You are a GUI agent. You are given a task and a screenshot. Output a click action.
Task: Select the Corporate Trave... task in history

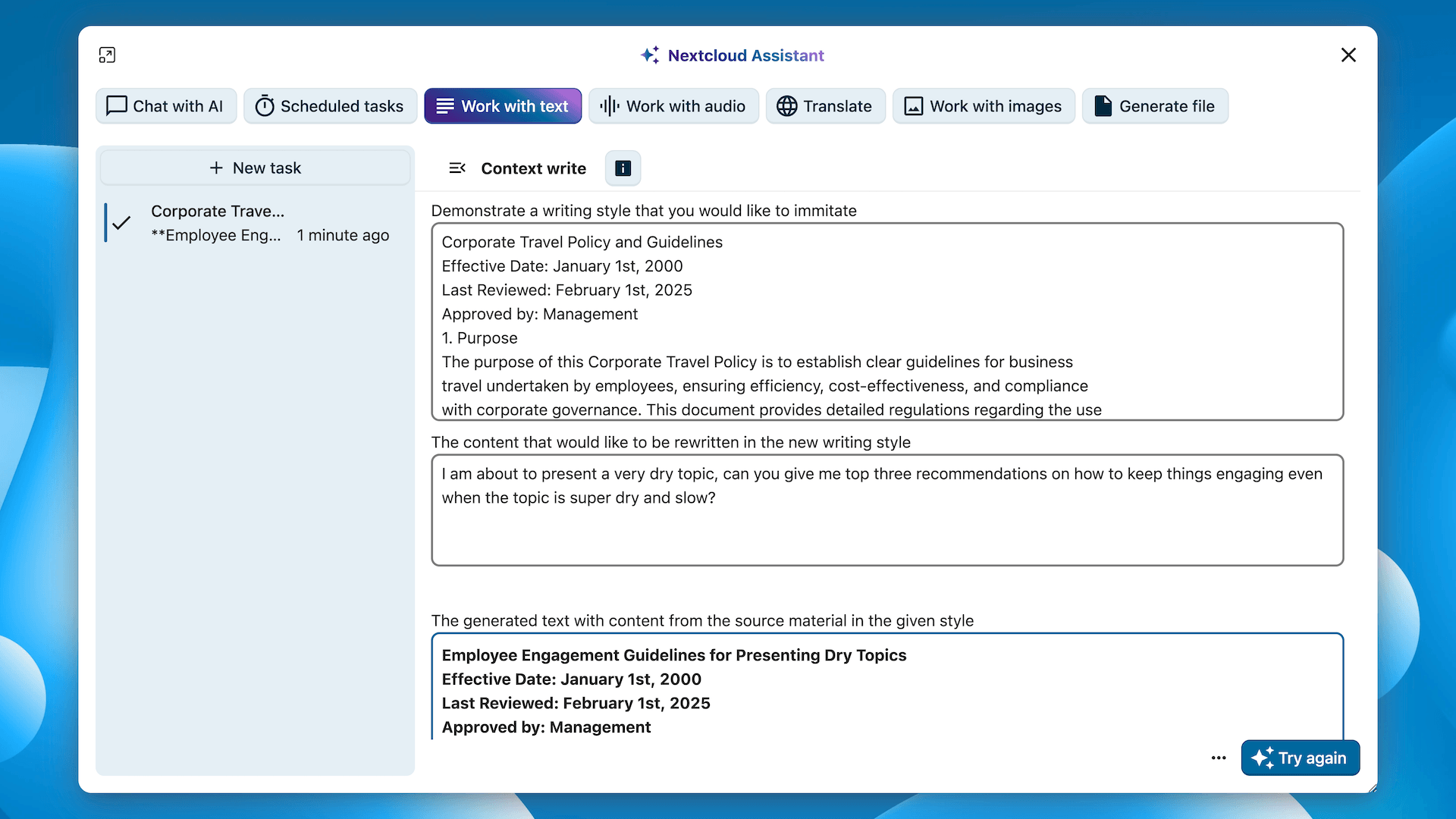click(256, 223)
